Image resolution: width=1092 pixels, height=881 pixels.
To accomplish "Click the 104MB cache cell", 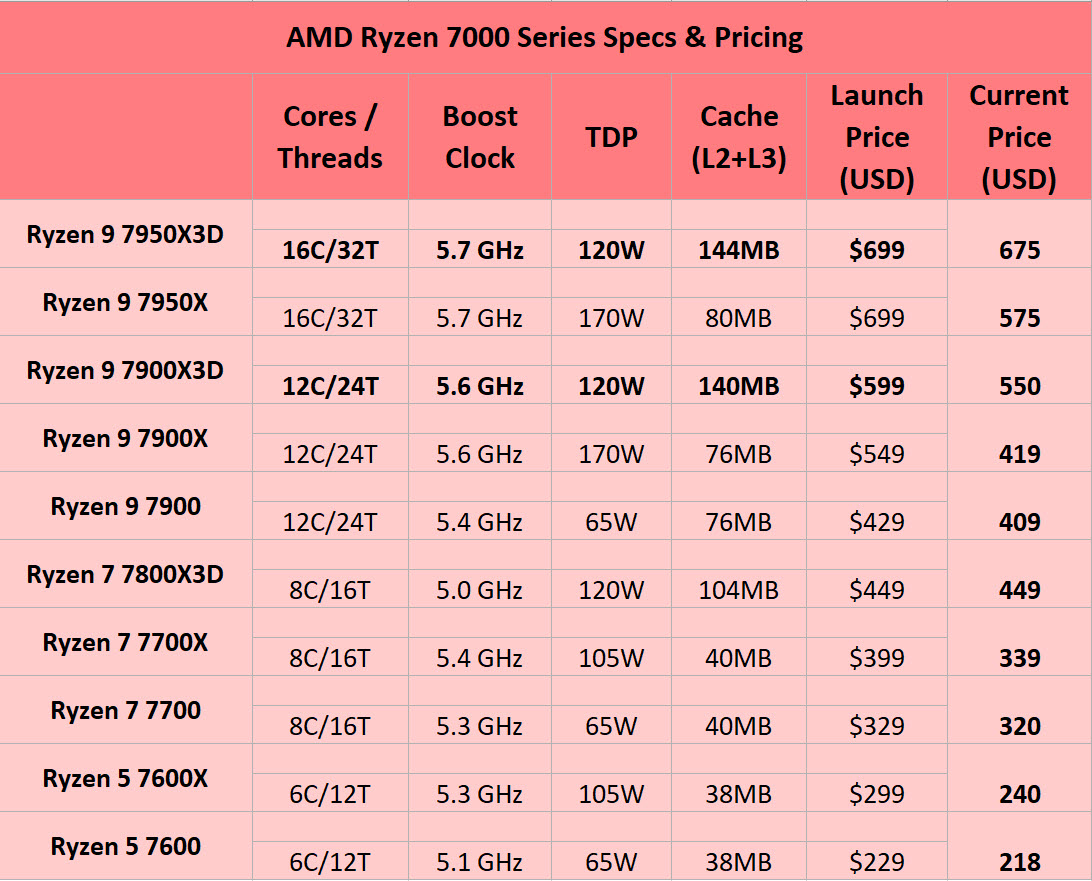I will 739,590.
